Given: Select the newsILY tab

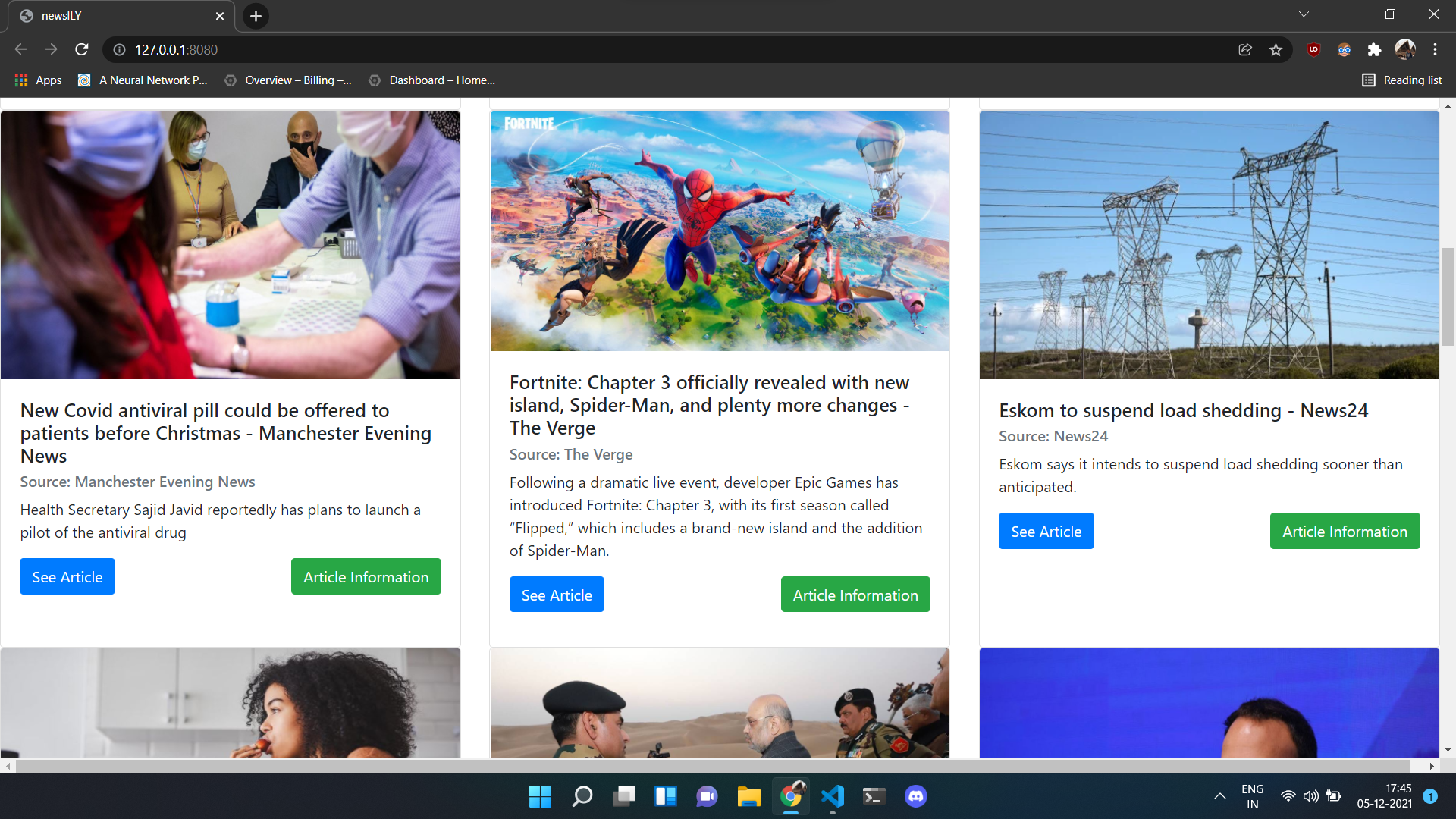Looking at the screenshot, I should (114, 16).
